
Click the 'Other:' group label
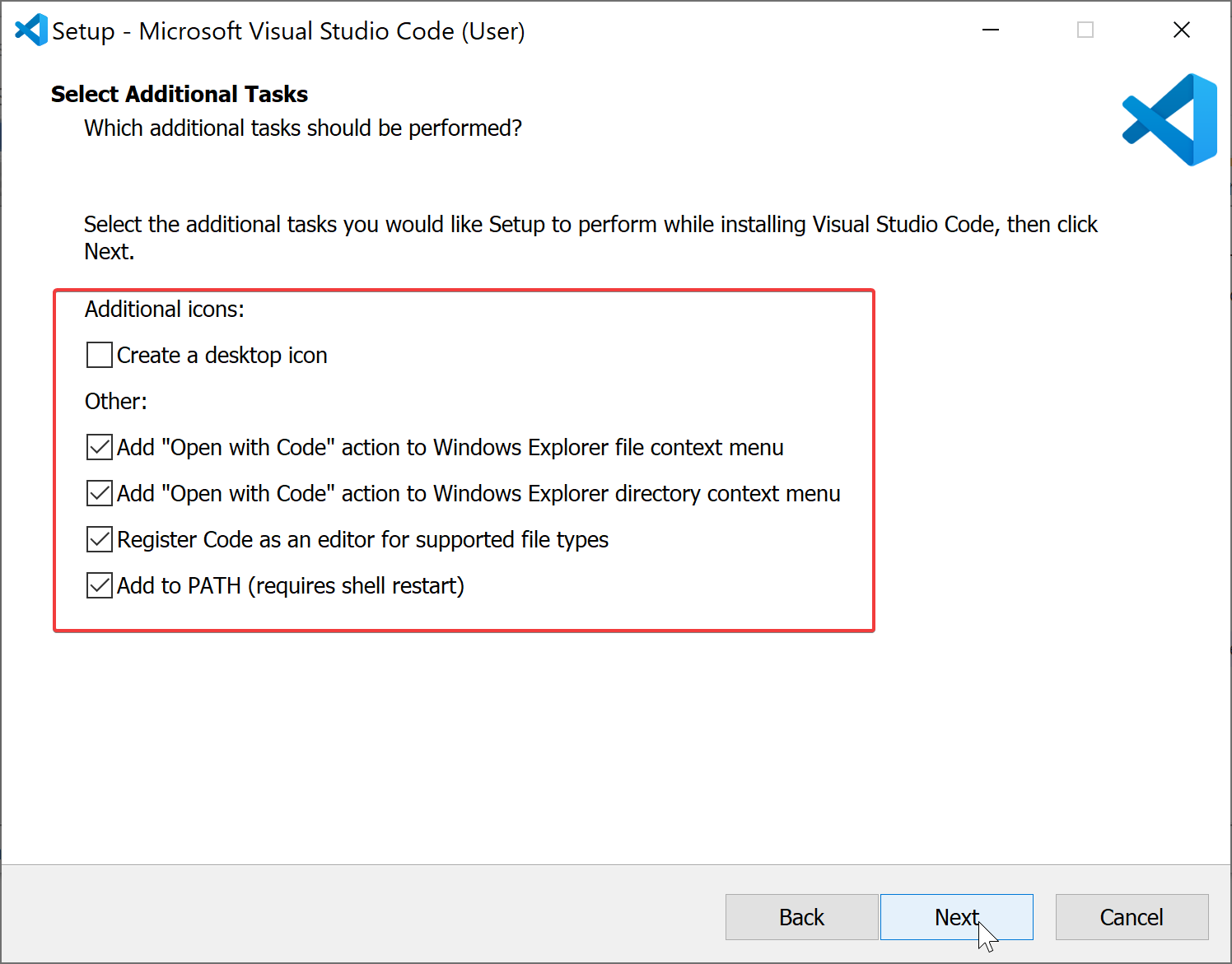pos(116,402)
